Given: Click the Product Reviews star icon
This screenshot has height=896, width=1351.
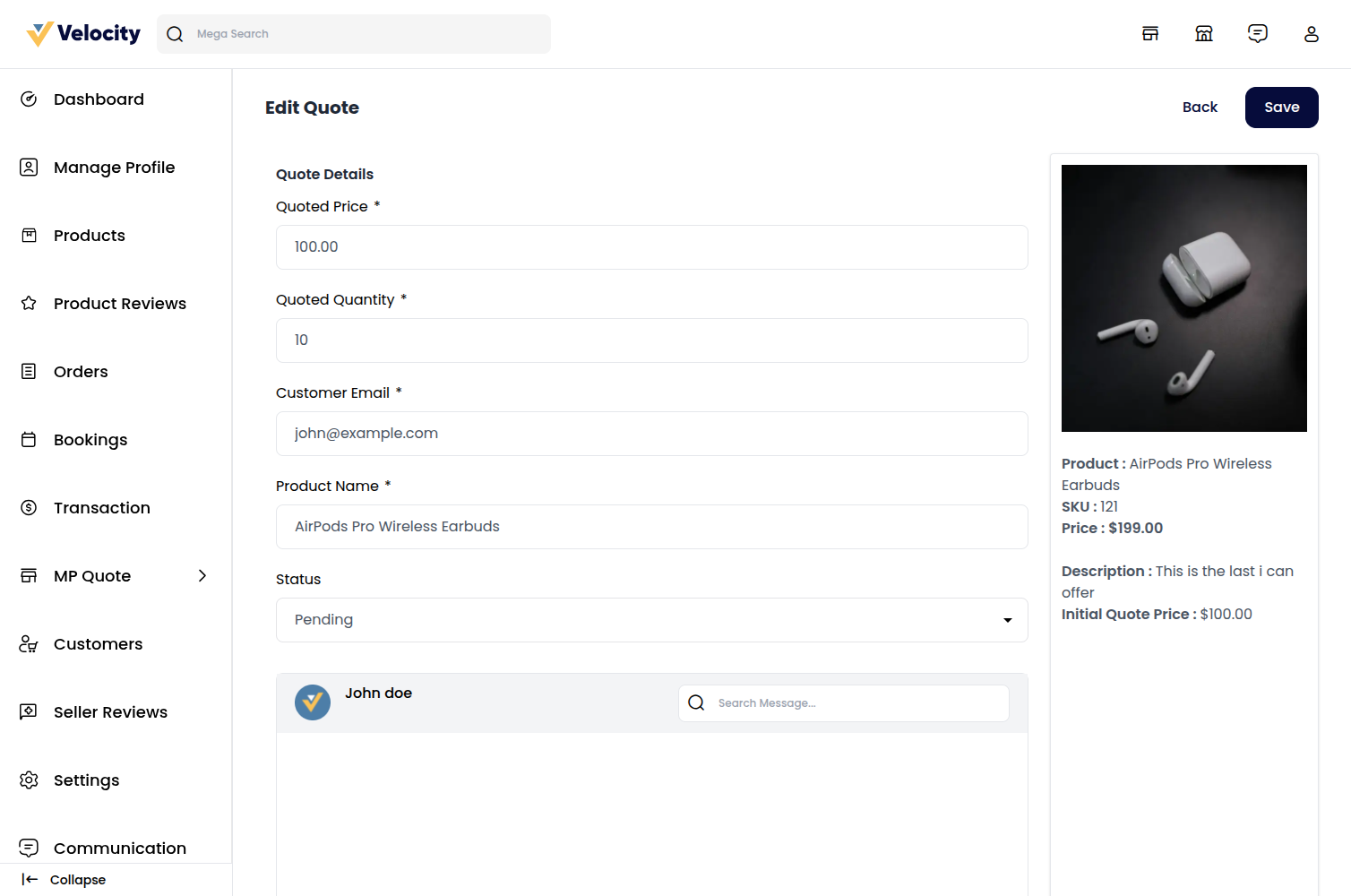Looking at the screenshot, I should [29, 304].
